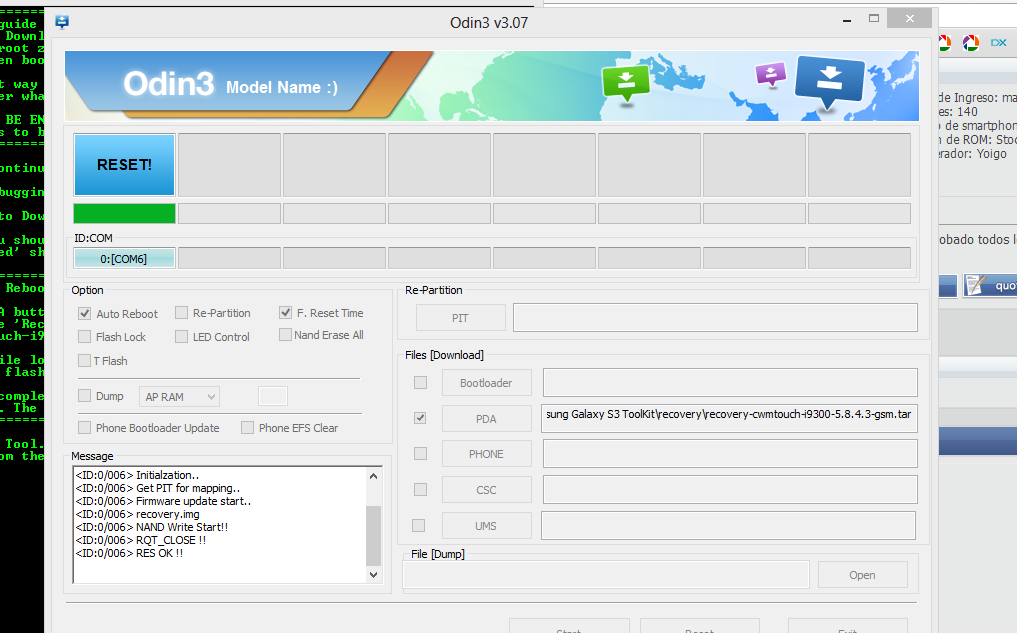Viewport: 1017px width, 633px height.
Task: Enable the T Flash checkbox
Action: pos(84,361)
